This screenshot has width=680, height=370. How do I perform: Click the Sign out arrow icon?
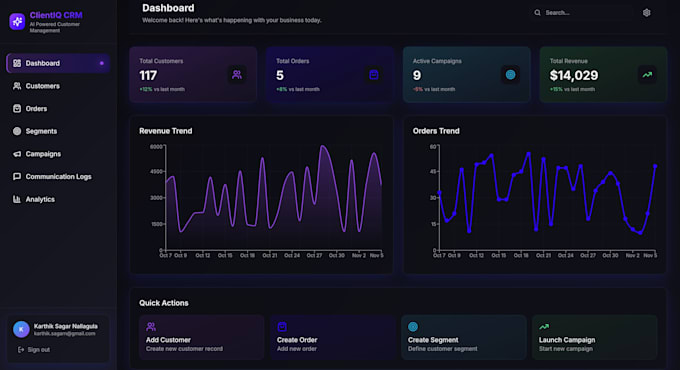pos(20,350)
